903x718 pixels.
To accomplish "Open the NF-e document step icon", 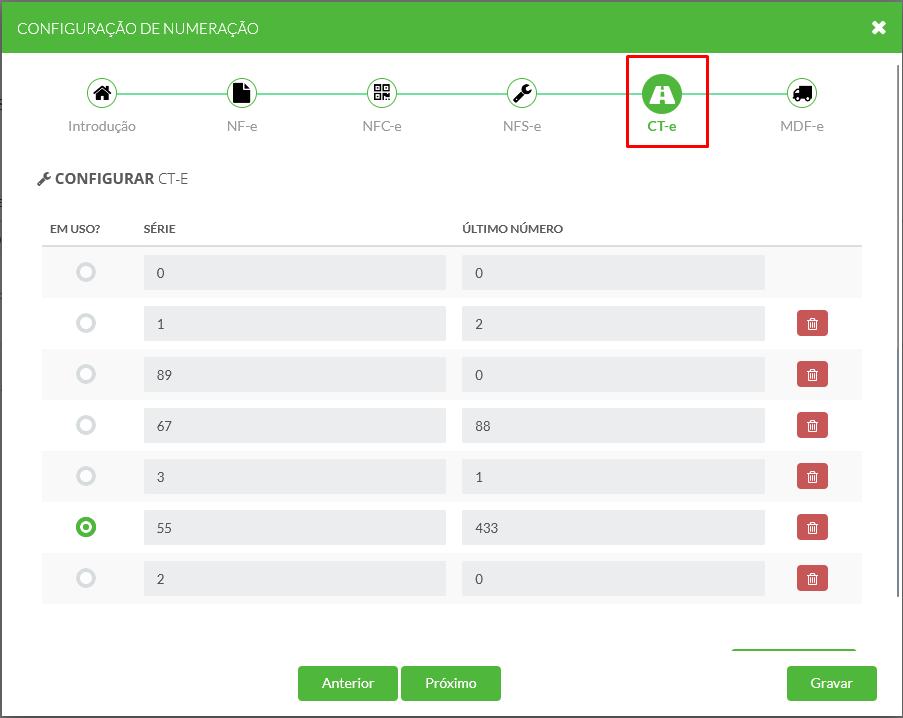I will (242, 93).
